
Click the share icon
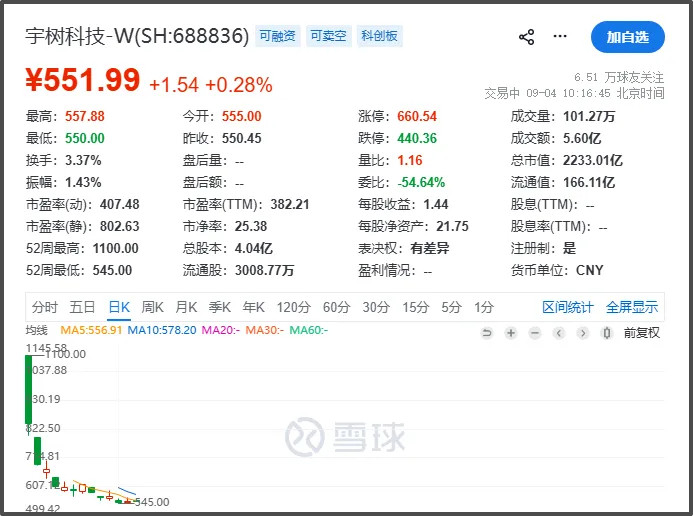click(x=526, y=37)
